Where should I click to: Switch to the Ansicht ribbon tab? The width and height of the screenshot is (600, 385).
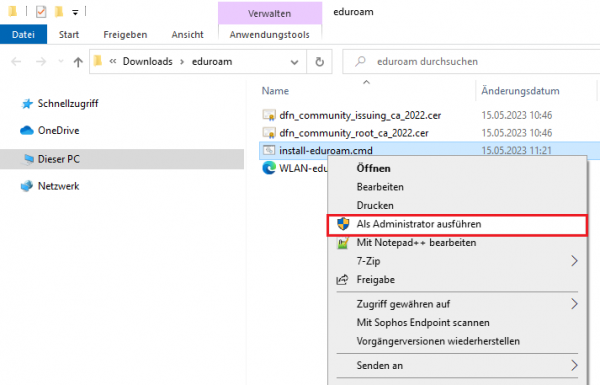pyautogui.click(x=188, y=34)
